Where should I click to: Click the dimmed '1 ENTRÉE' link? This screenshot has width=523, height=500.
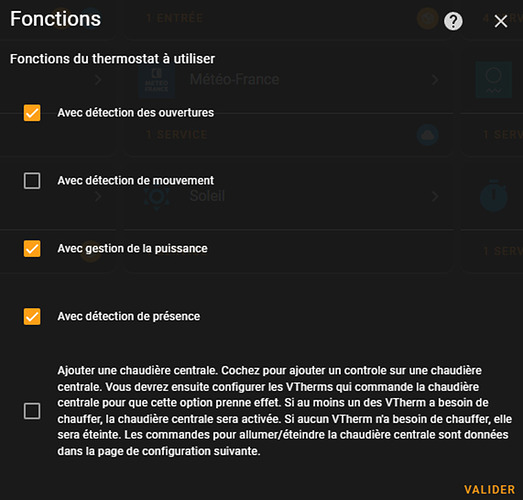click(x=175, y=18)
